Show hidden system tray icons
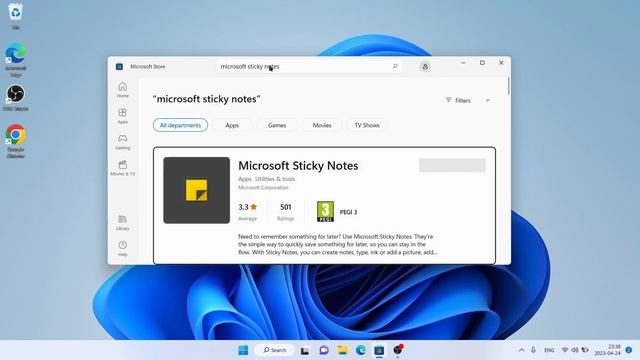The image size is (640, 360). [x=521, y=350]
